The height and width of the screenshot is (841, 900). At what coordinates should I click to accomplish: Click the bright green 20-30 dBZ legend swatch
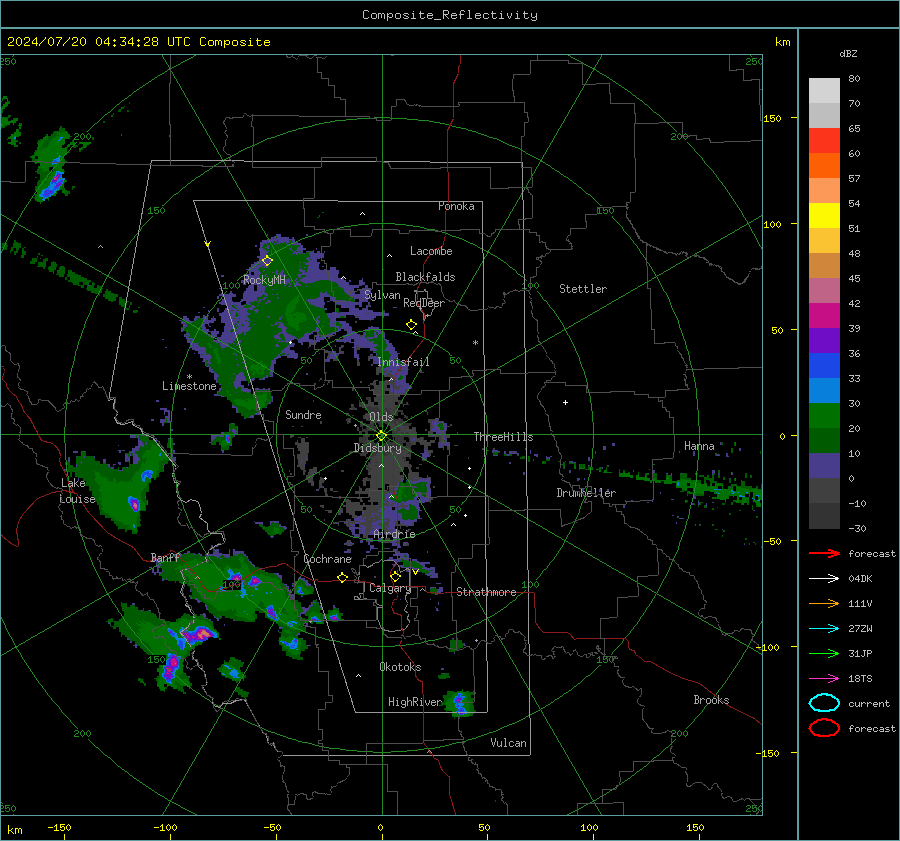(x=824, y=416)
